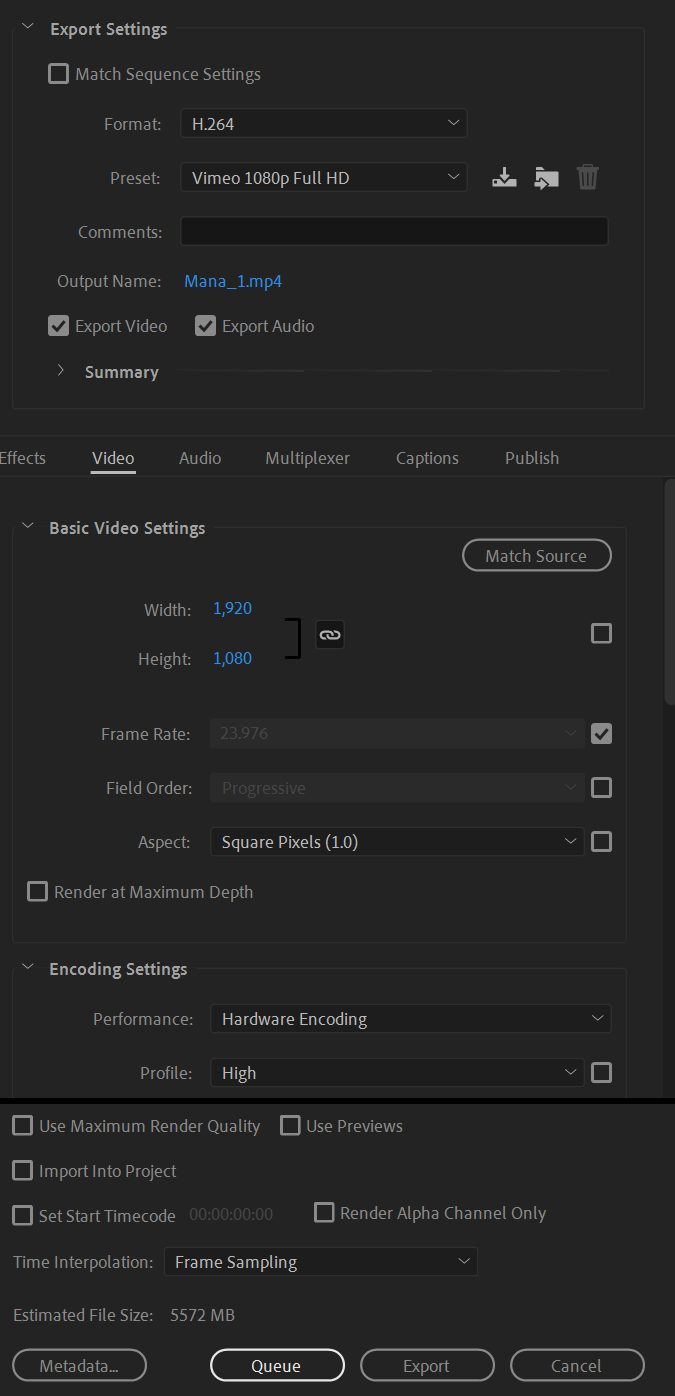This screenshot has height=1396, width=675.
Task: Open the Format dropdown
Action: 323,123
